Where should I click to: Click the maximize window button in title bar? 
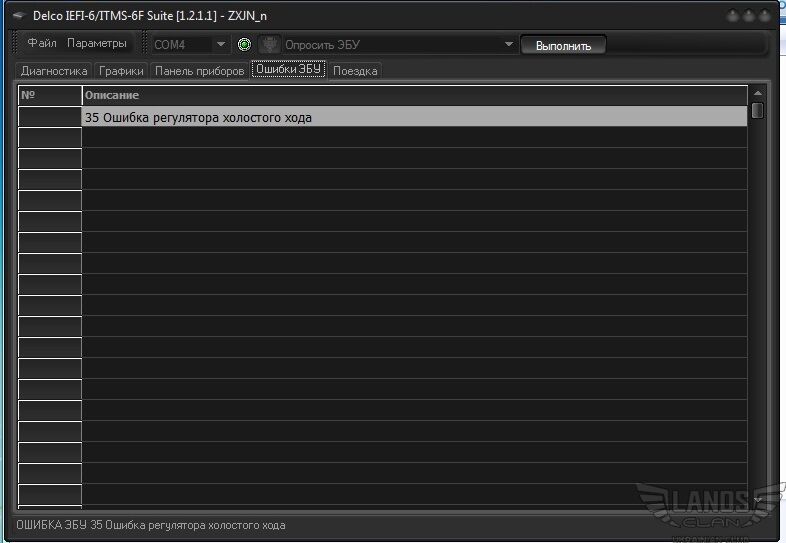click(747, 16)
